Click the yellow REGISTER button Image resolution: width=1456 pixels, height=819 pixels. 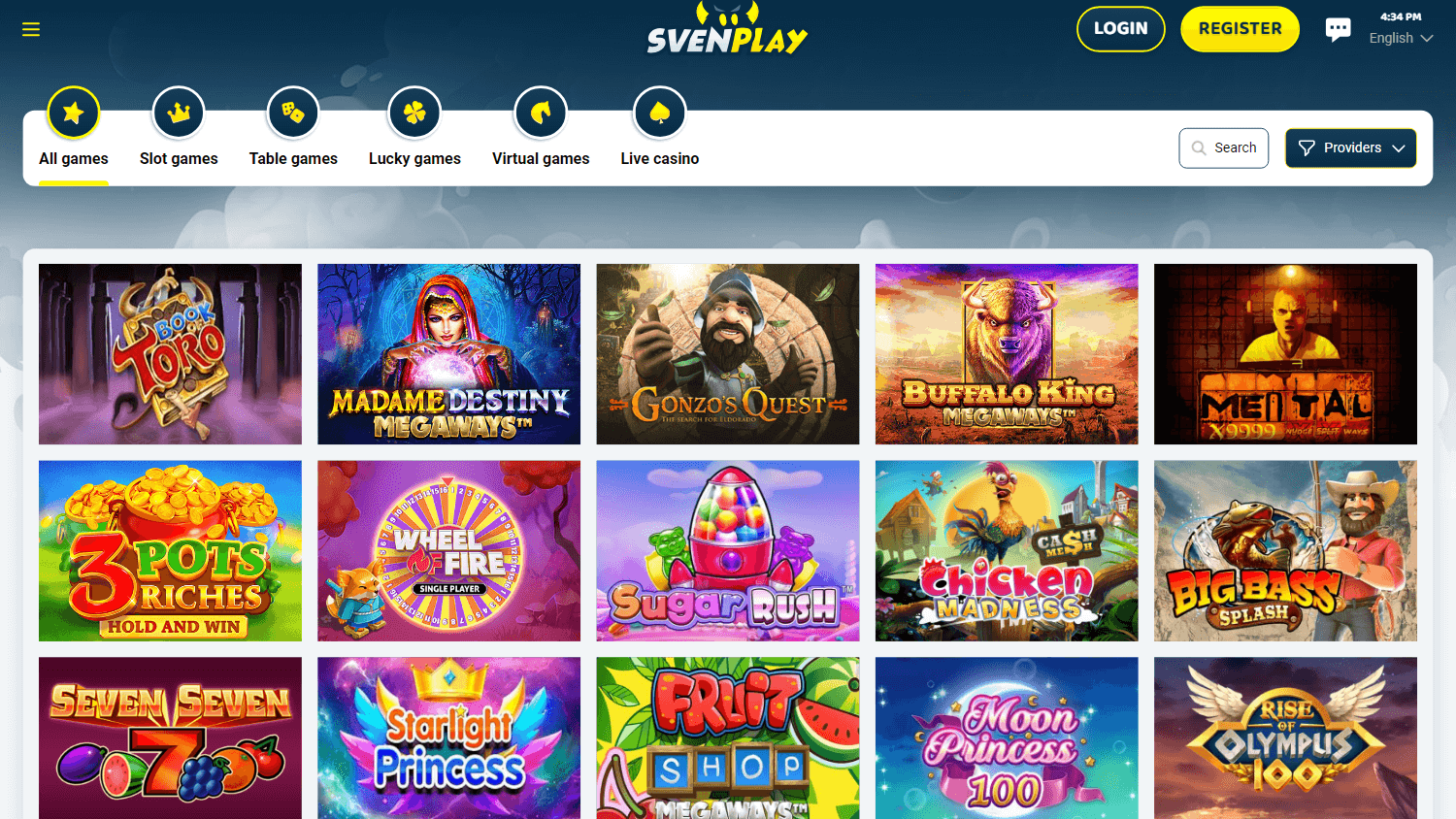[1240, 29]
